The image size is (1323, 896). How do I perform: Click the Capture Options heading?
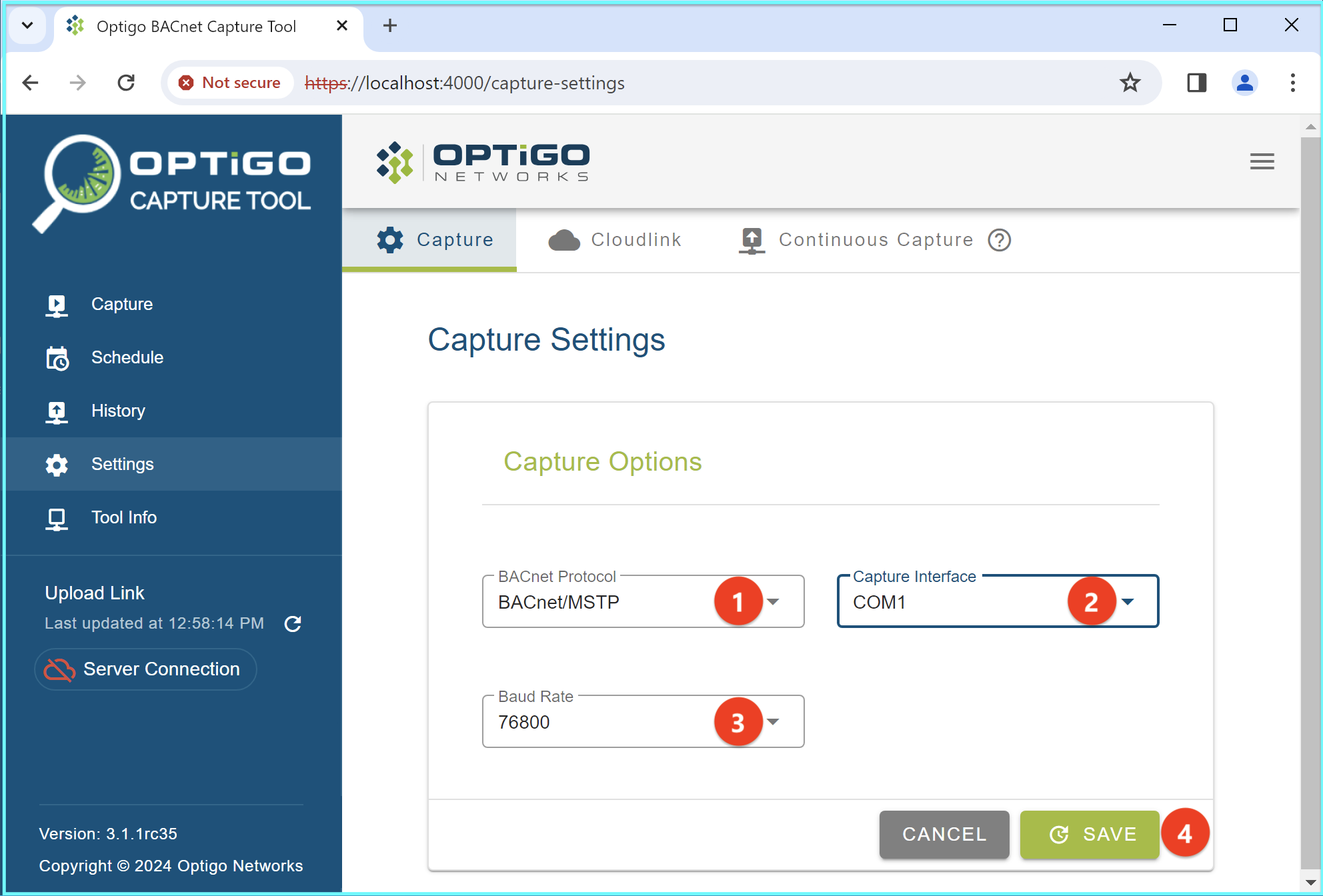(x=602, y=462)
